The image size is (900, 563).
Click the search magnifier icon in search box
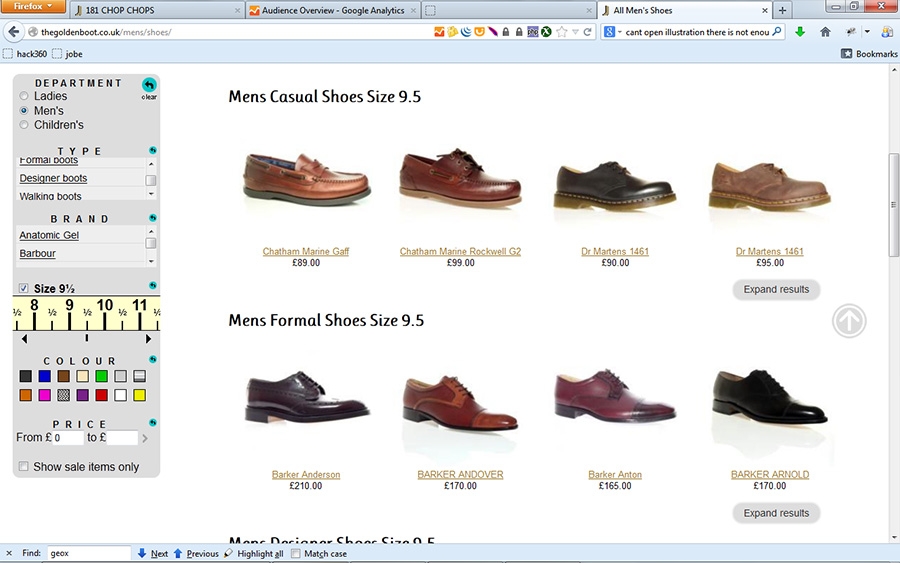[777, 32]
